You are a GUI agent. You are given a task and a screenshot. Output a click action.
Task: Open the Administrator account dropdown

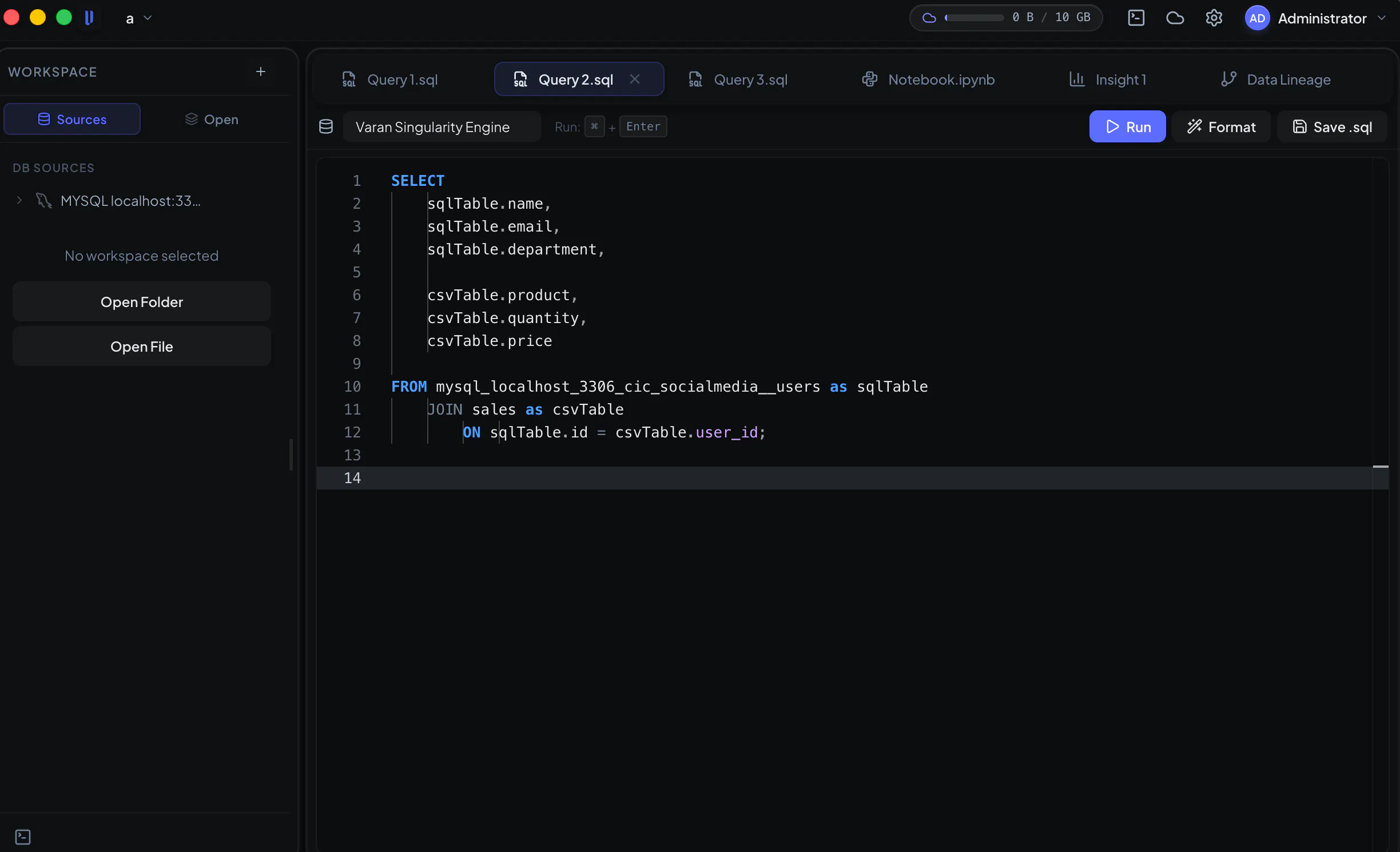tap(1382, 18)
